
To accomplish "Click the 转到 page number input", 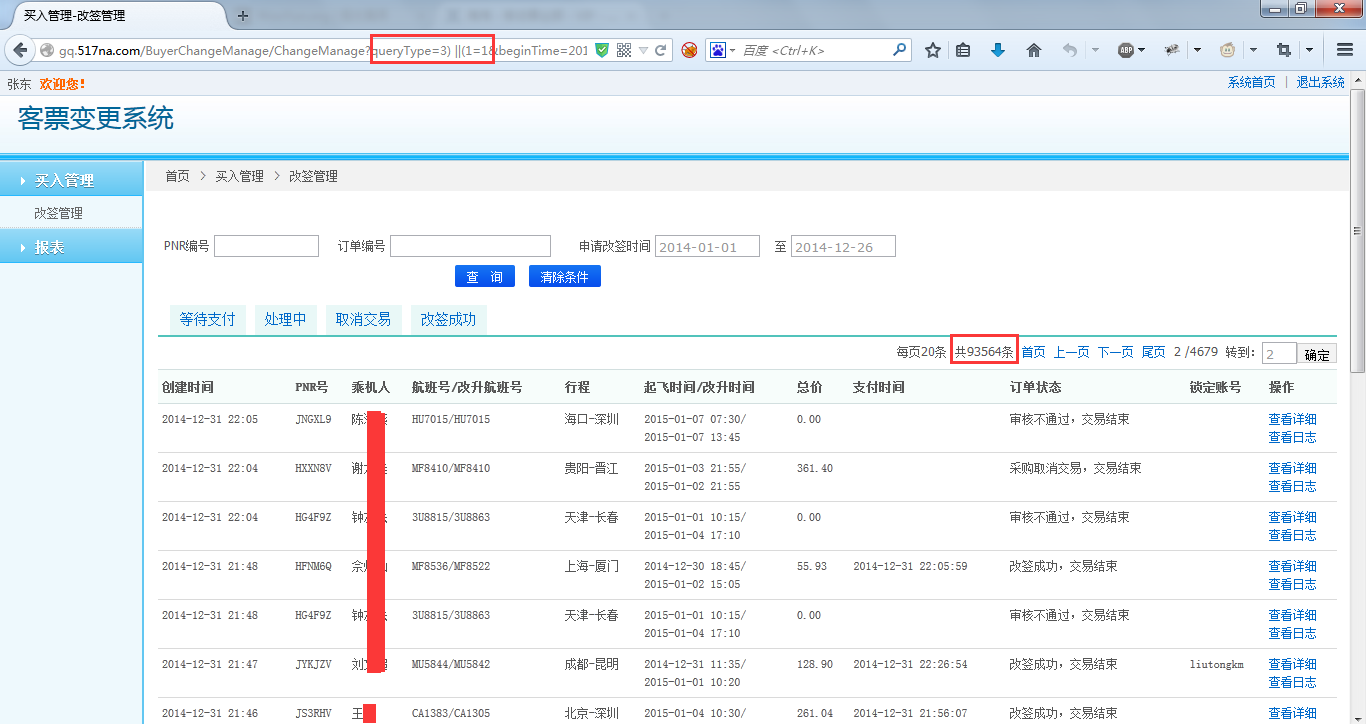I will [x=1279, y=354].
